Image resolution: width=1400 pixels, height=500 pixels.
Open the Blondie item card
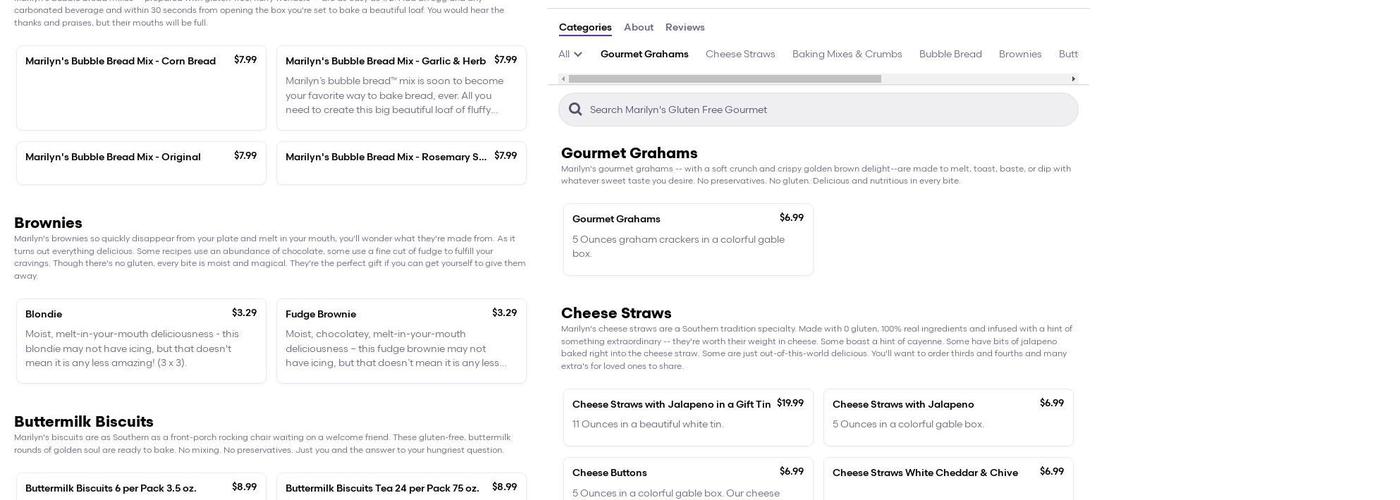point(141,341)
